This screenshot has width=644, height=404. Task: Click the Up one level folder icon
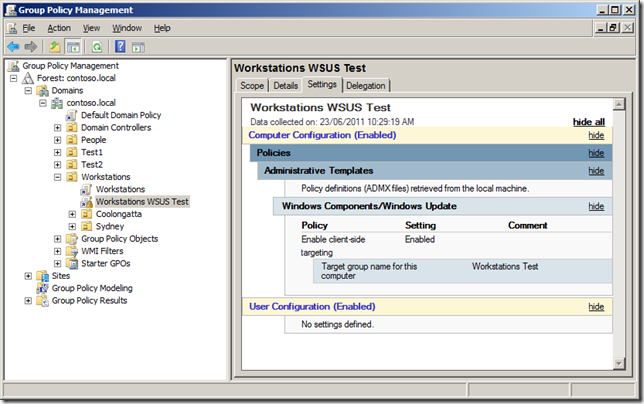pos(54,46)
